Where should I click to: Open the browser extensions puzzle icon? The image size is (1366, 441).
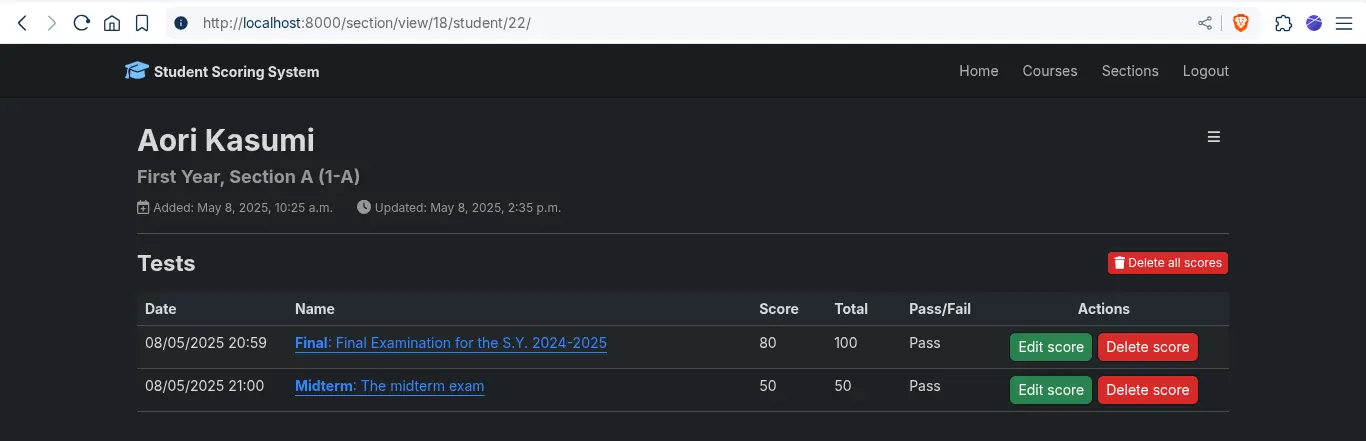pos(1283,22)
